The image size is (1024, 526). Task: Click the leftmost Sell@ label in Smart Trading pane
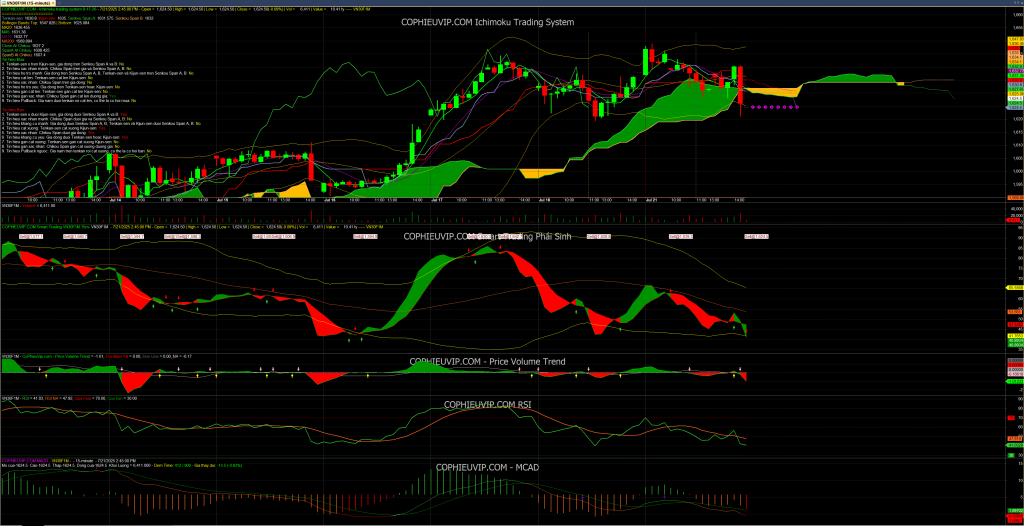tap(31, 237)
